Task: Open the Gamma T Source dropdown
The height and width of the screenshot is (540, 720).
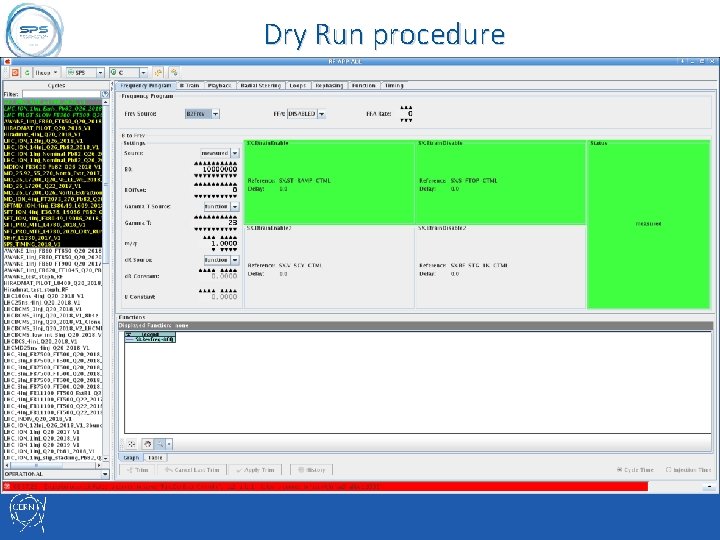Action: [x=221, y=207]
